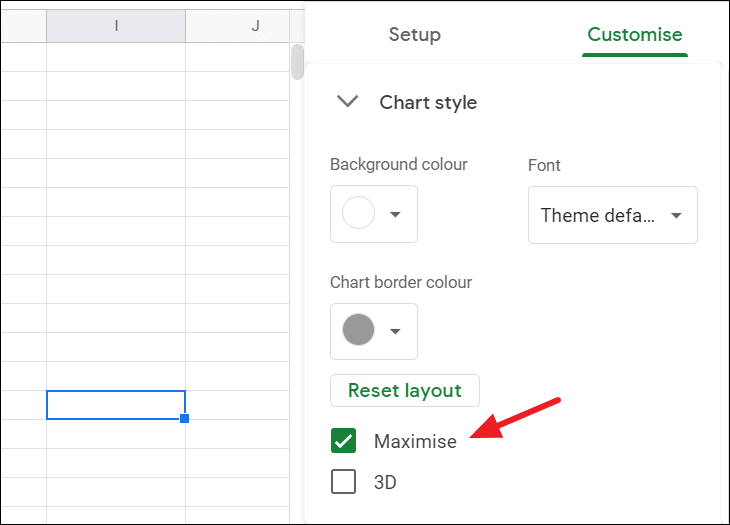The height and width of the screenshot is (525, 730).
Task: Click the blue fill handle of selected cell
Action: click(x=185, y=418)
